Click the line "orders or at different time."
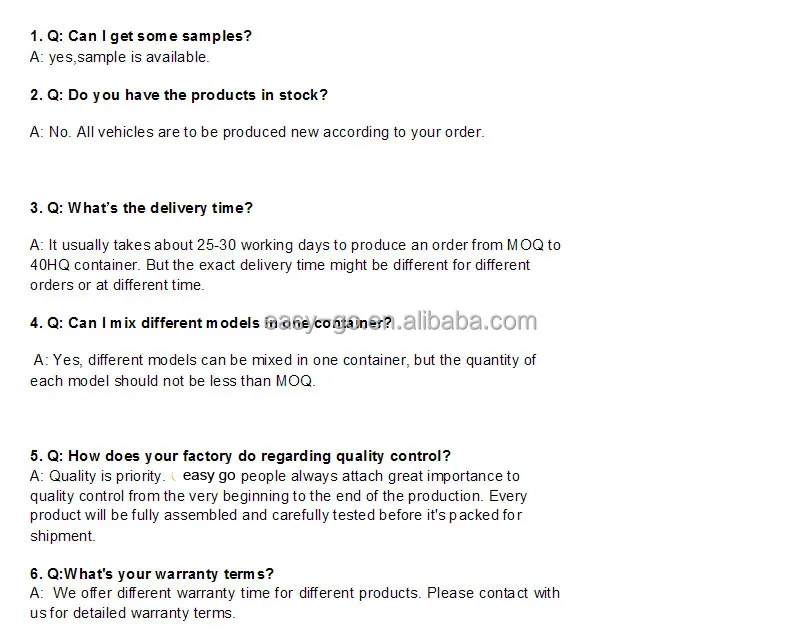 tap(117, 285)
